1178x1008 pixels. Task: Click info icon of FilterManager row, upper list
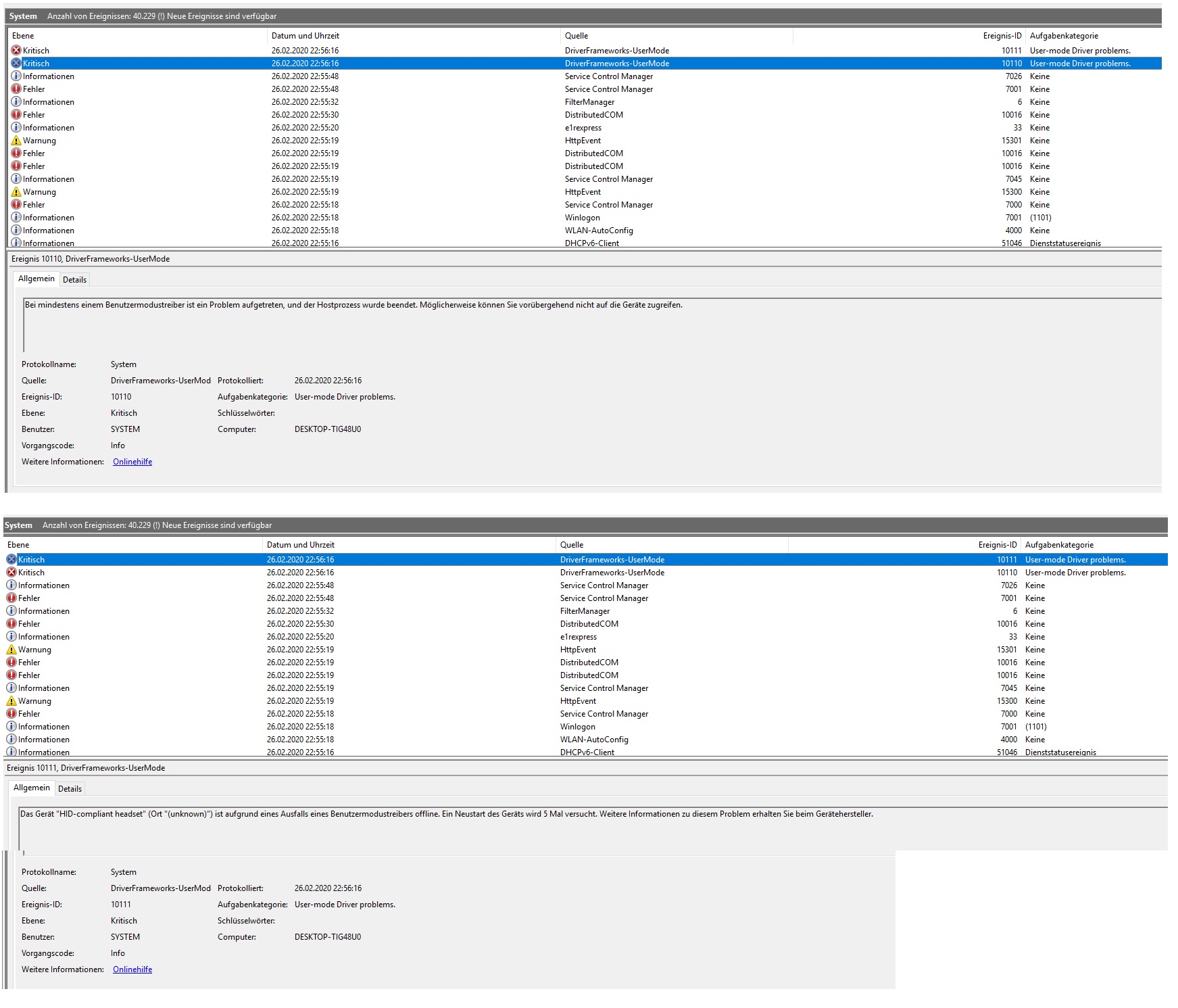(16, 102)
